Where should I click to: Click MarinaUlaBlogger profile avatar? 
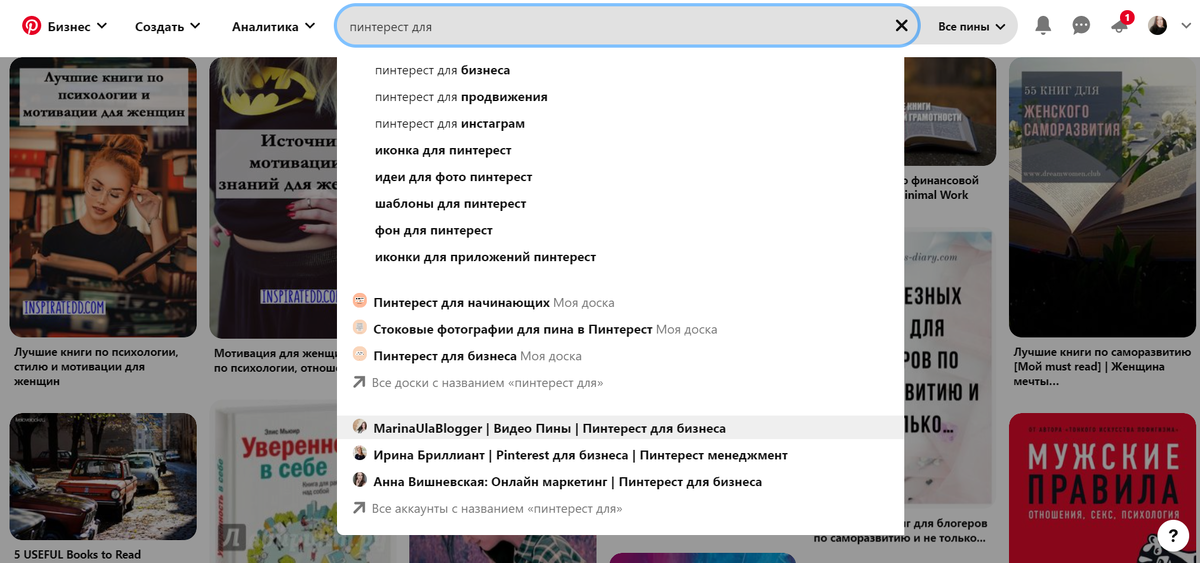pos(360,427)
